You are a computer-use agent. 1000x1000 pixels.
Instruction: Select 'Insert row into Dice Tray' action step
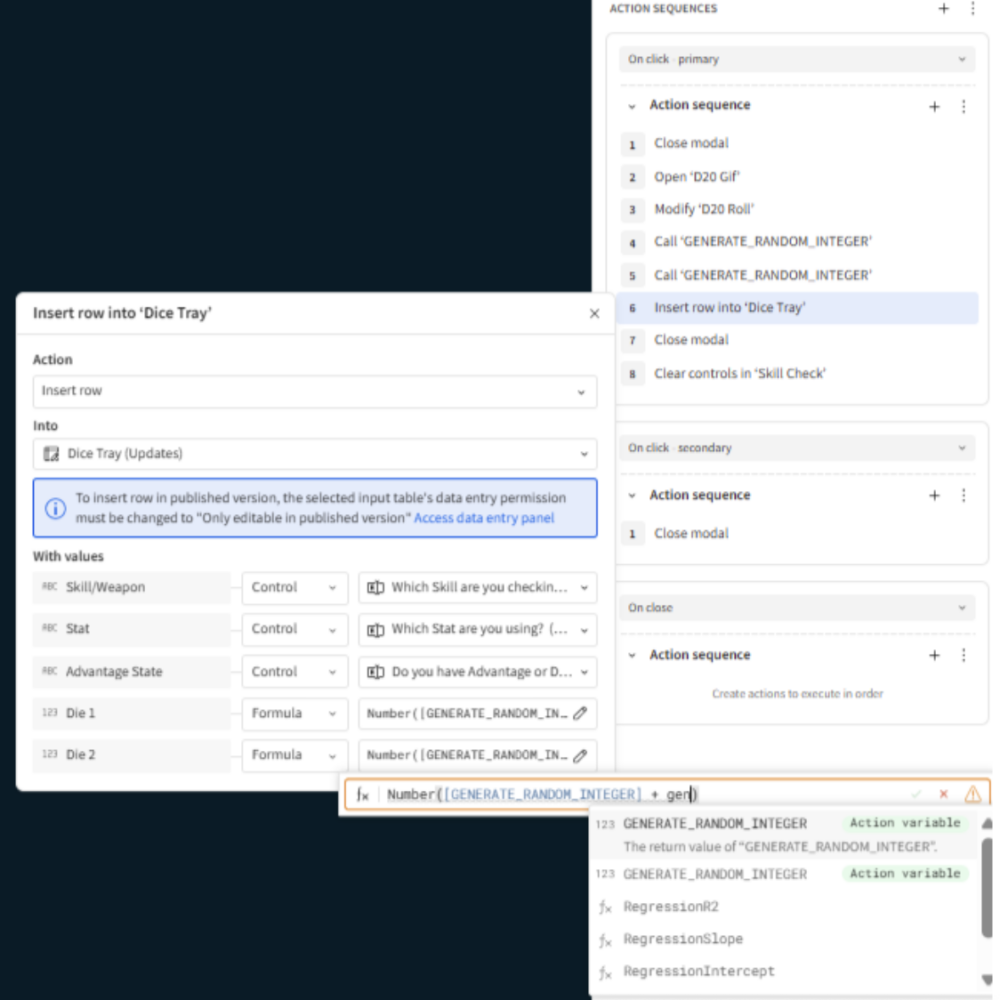coord(729,308)
